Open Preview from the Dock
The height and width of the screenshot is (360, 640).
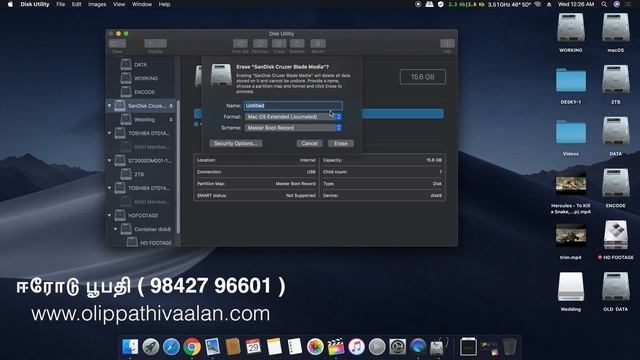[x=212, y=347]
